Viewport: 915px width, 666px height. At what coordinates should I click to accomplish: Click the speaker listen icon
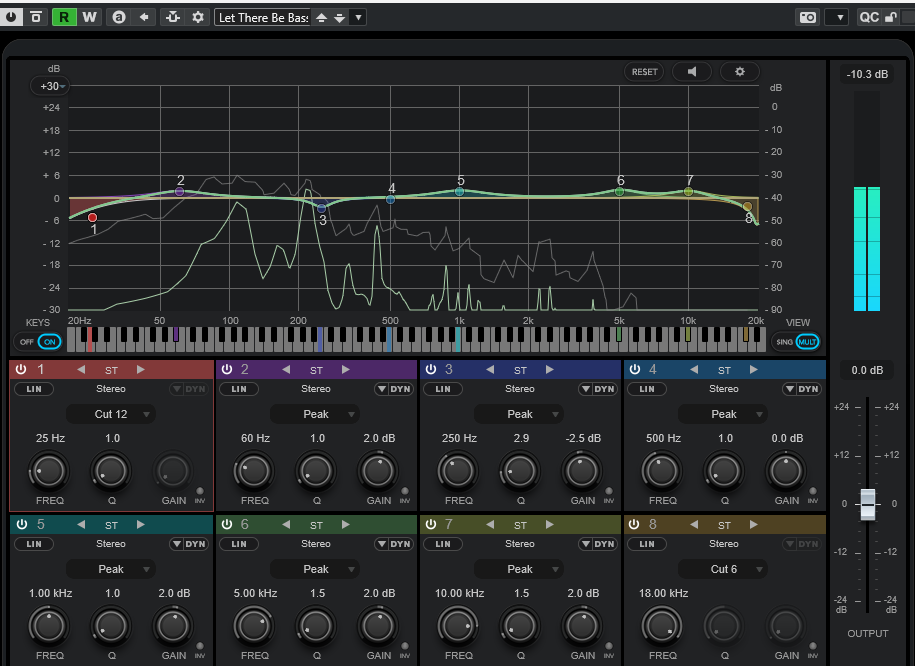pos(692,72)
